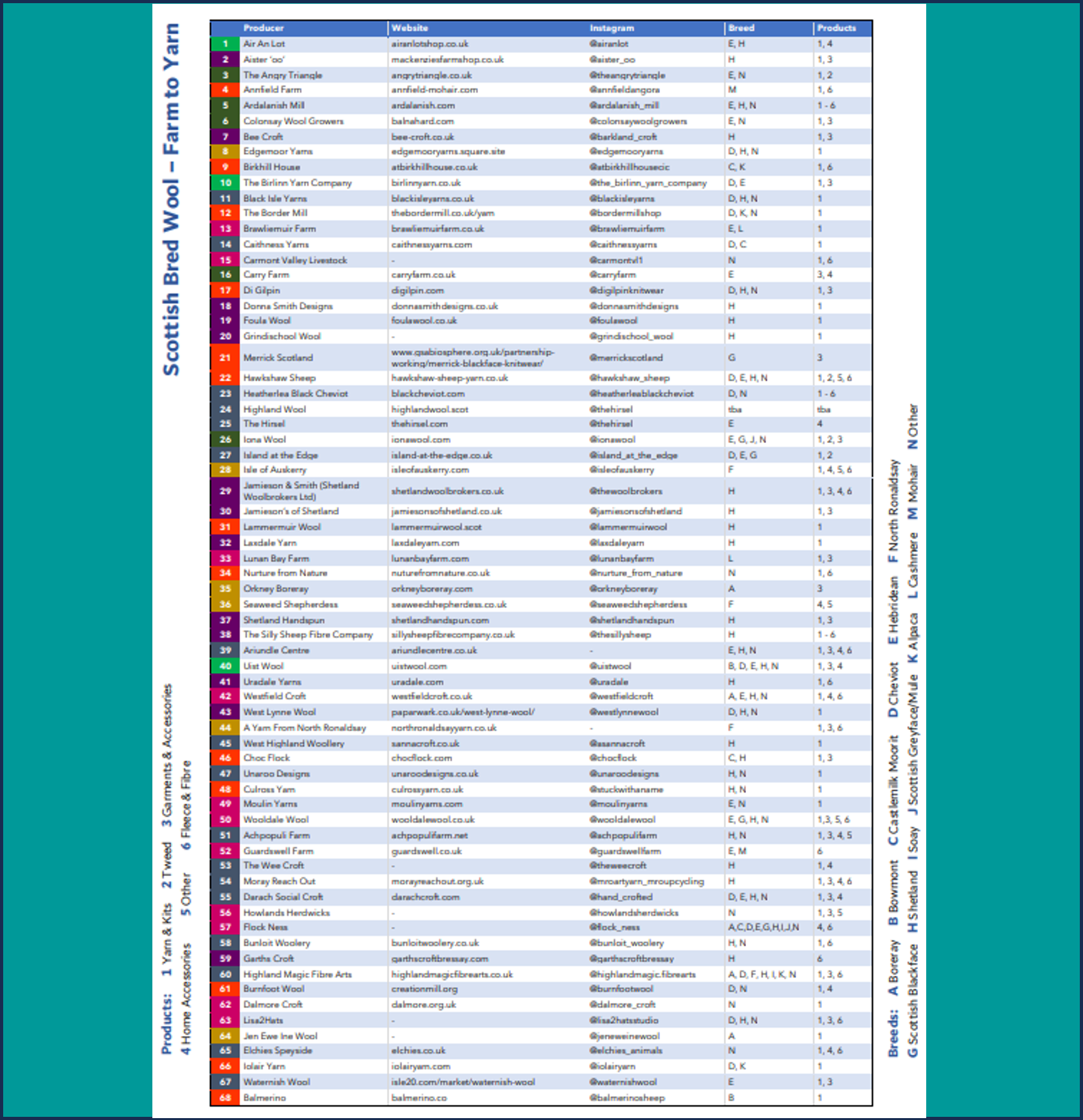Click the green row number 1 cell
Image resolution: width=1083 pixels, height=1120 pixels.
pyautogui.click(x=225, y=44)
